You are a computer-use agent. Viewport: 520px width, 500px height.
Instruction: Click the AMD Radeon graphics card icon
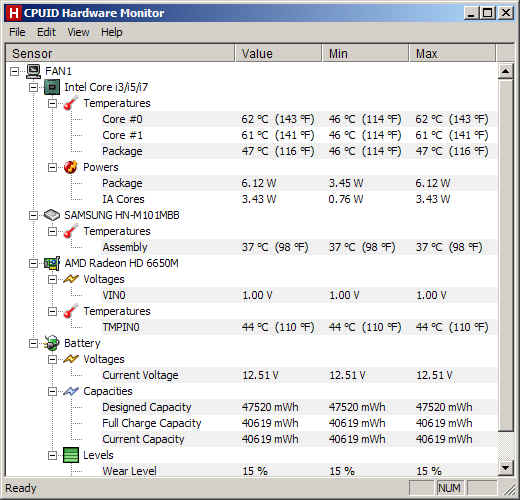52,263
